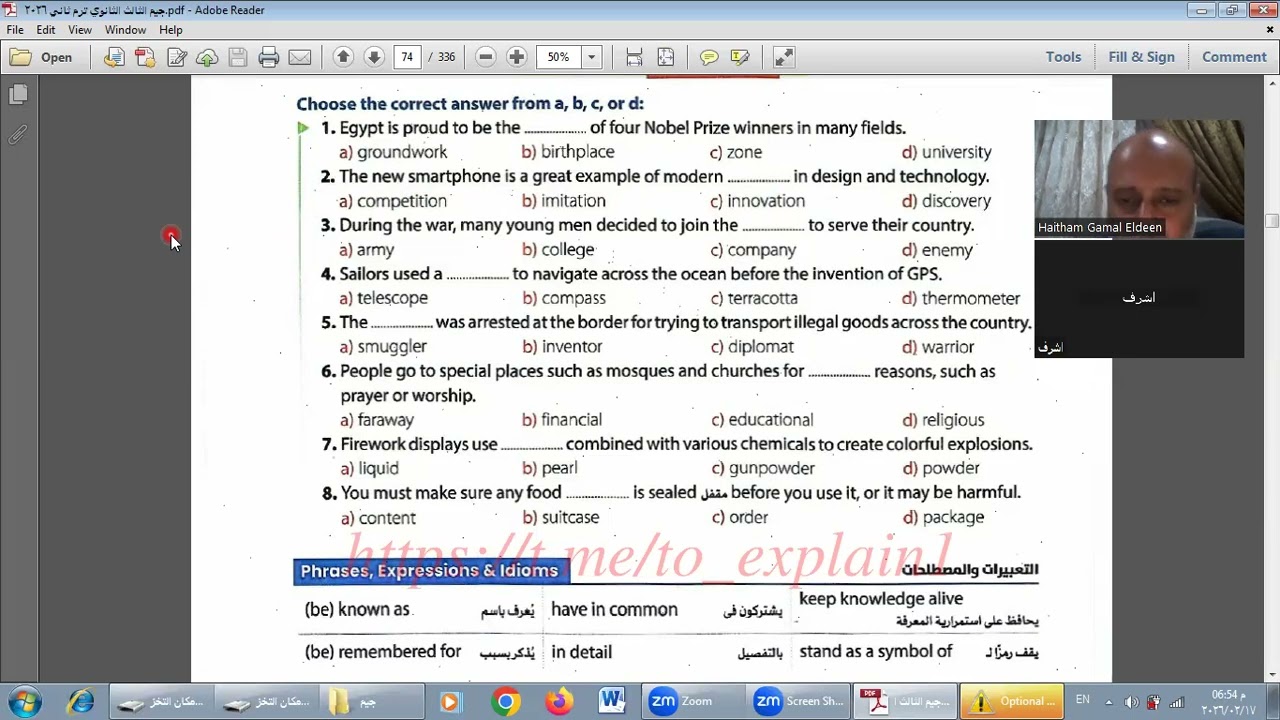Click the Add sticky note icon
The height and width of the screenshot is (720, 1280).
[709, 57]
